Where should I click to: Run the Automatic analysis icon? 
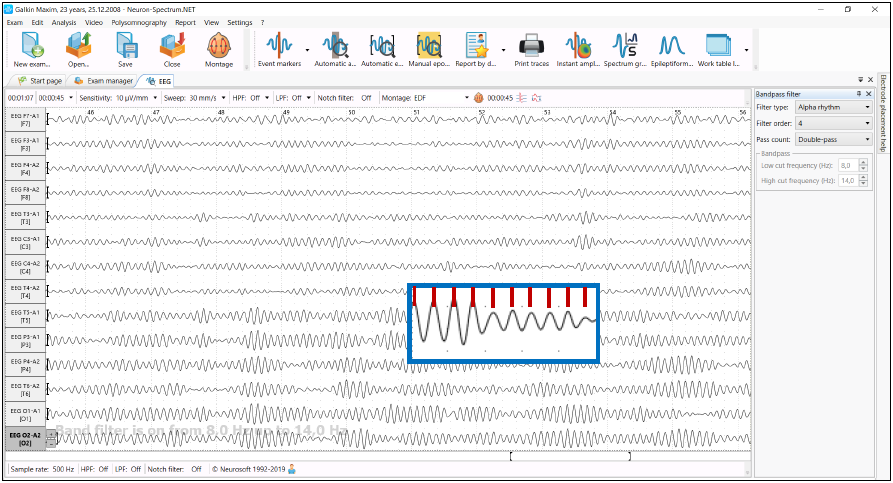point(335,46)
